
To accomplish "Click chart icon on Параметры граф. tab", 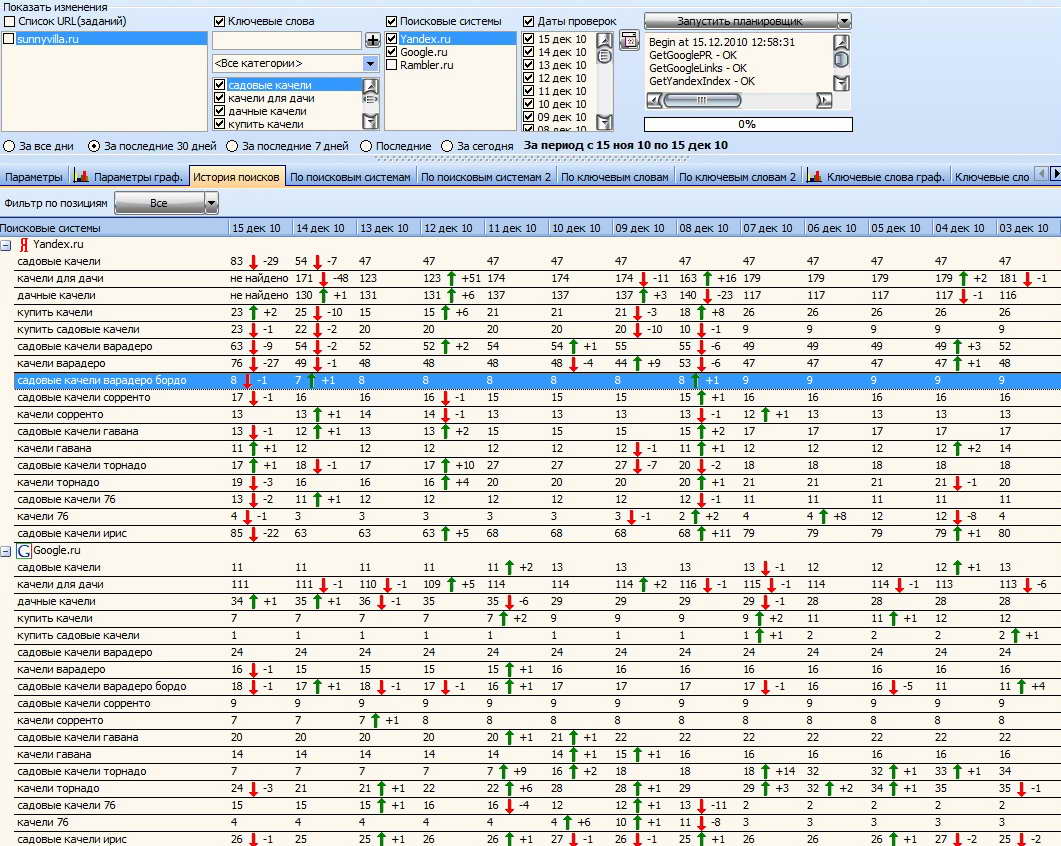I will tap(82, 176).
